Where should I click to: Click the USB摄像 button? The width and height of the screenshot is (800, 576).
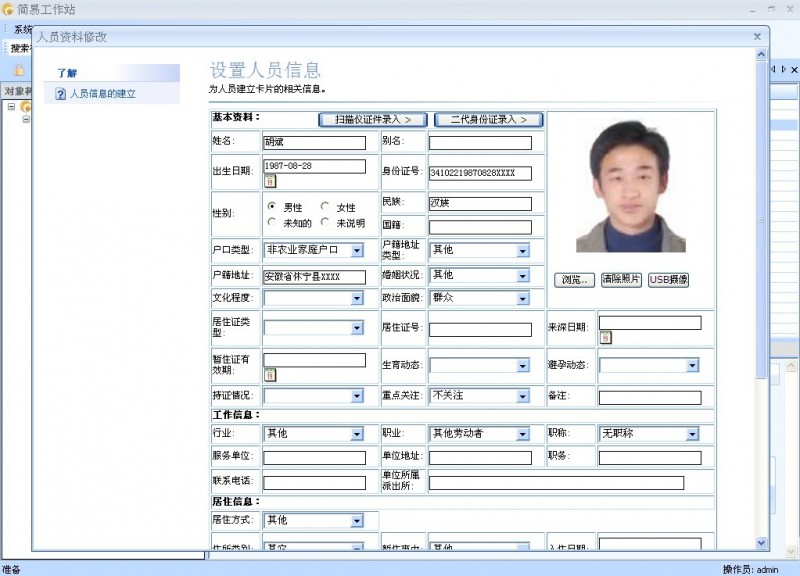(668, 280)
